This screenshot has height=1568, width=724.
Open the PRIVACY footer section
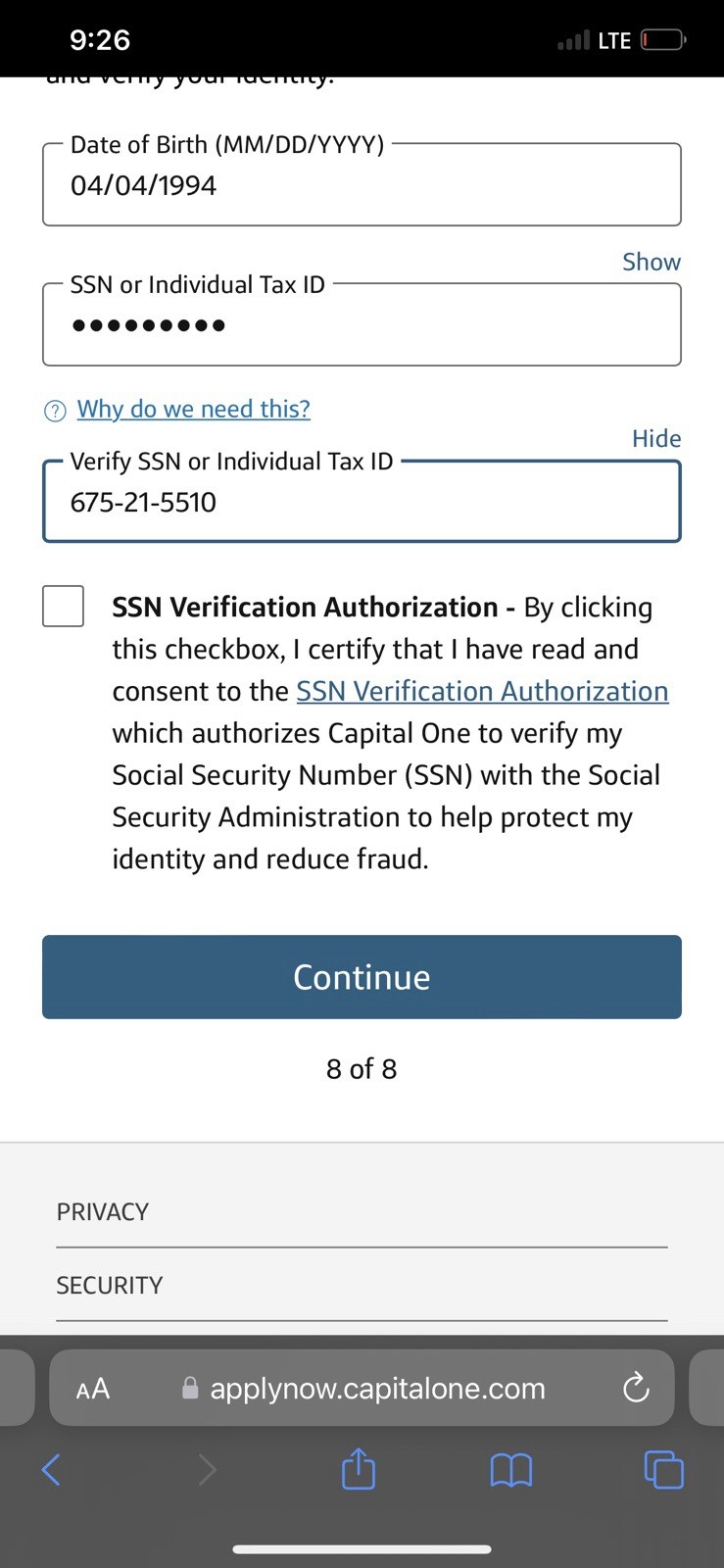click(x=362, y=1212)
